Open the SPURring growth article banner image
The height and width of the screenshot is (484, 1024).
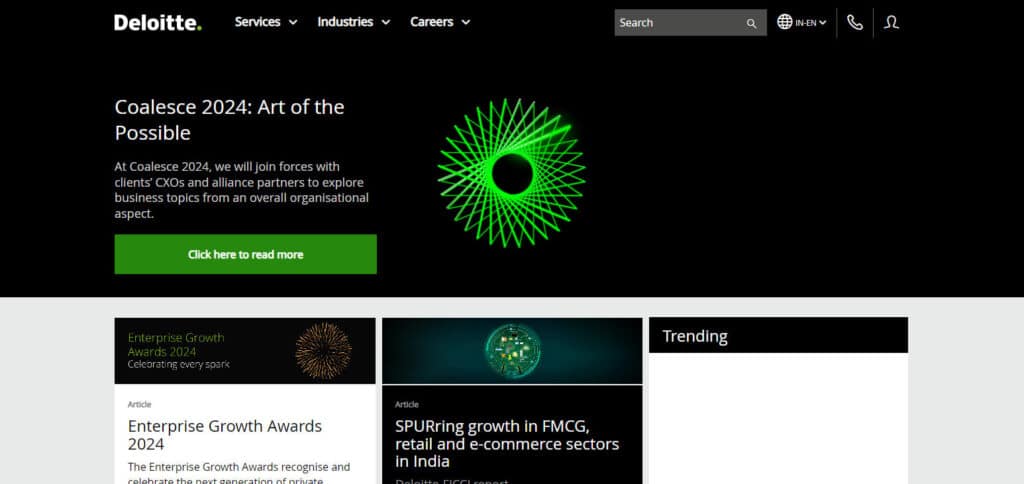[512, 351]
